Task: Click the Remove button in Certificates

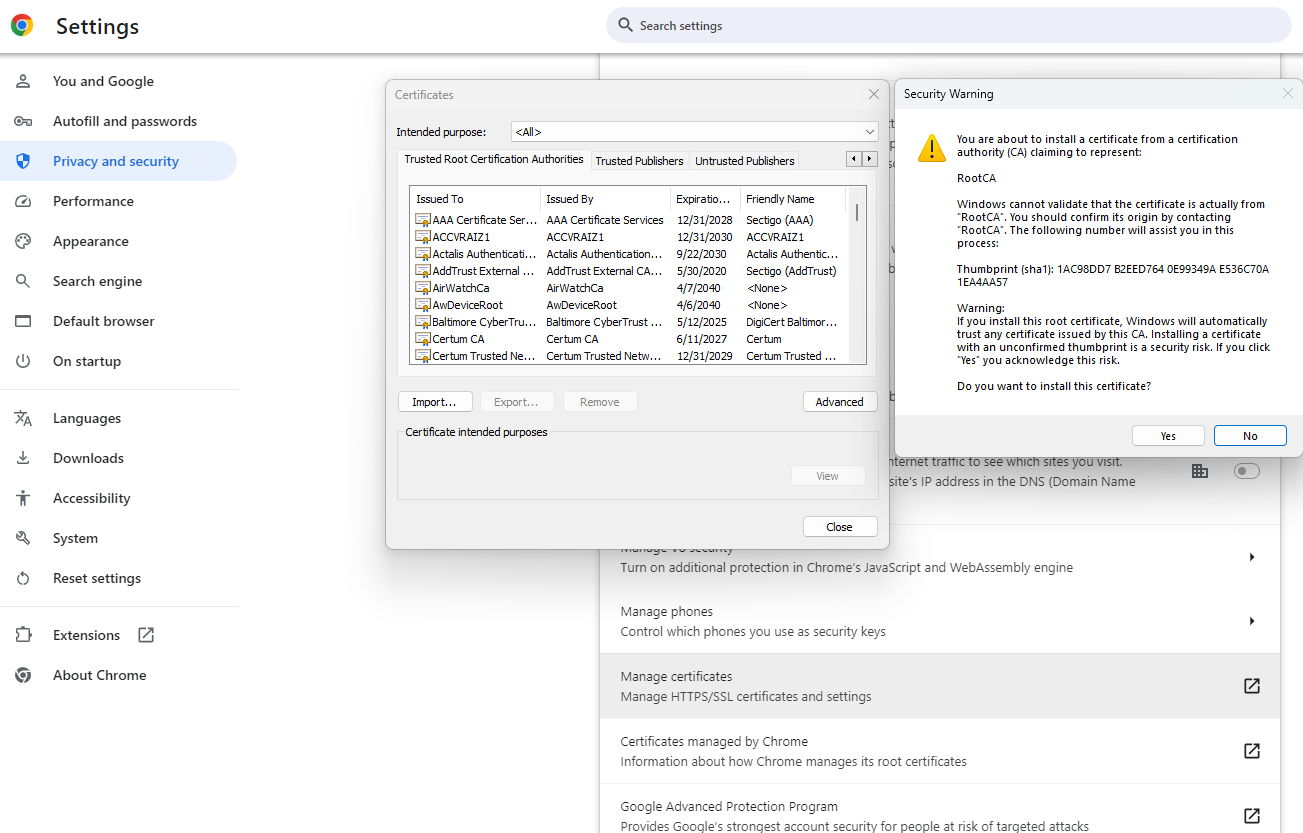Action: click(x=600, y=402)
